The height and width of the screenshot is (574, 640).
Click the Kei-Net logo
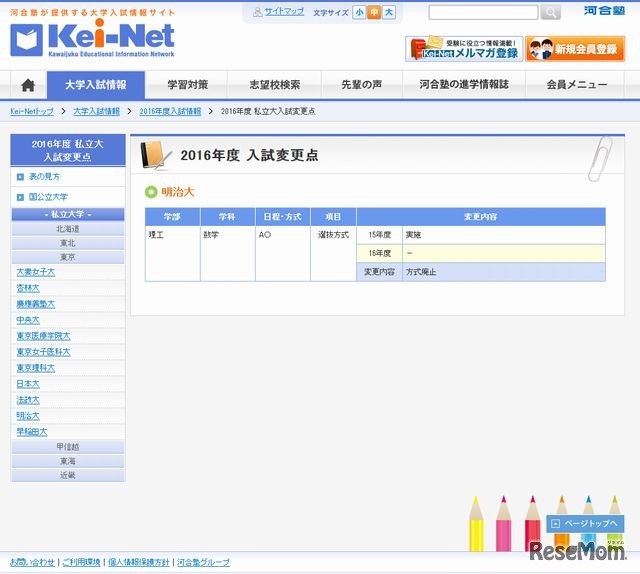tap(92, 38)
